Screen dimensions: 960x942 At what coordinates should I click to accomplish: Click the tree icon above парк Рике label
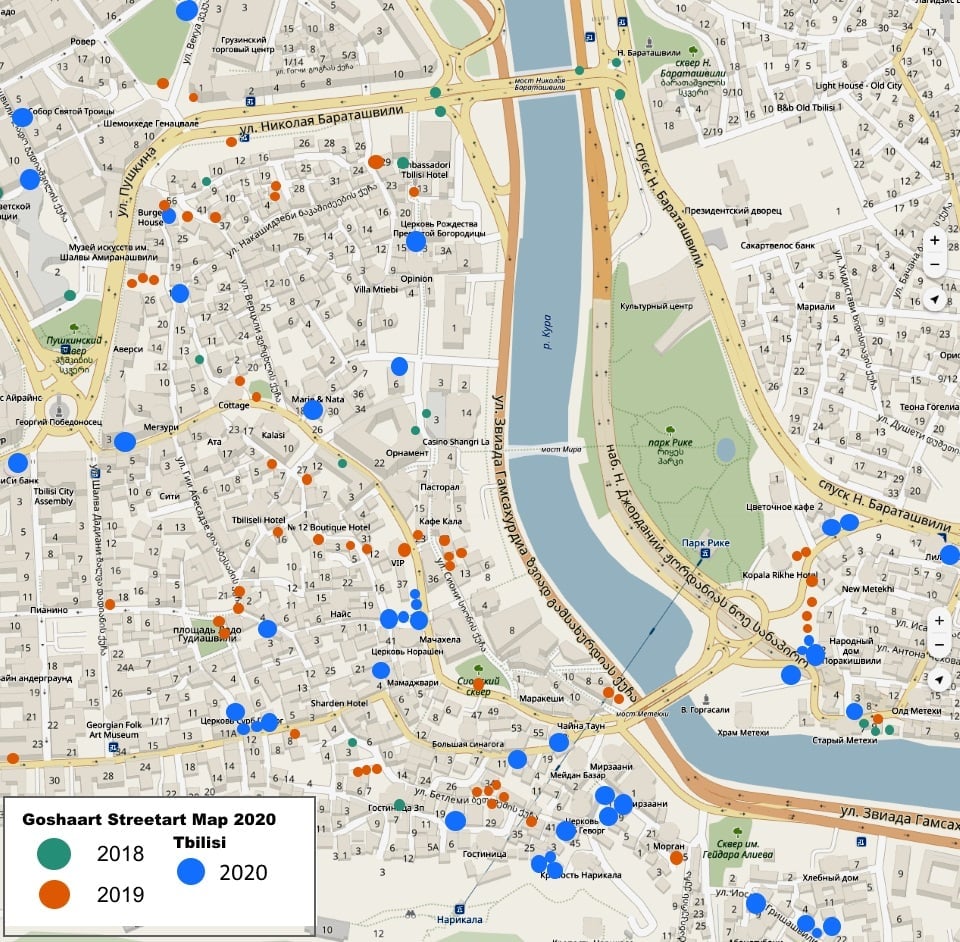tap(670, 430)
